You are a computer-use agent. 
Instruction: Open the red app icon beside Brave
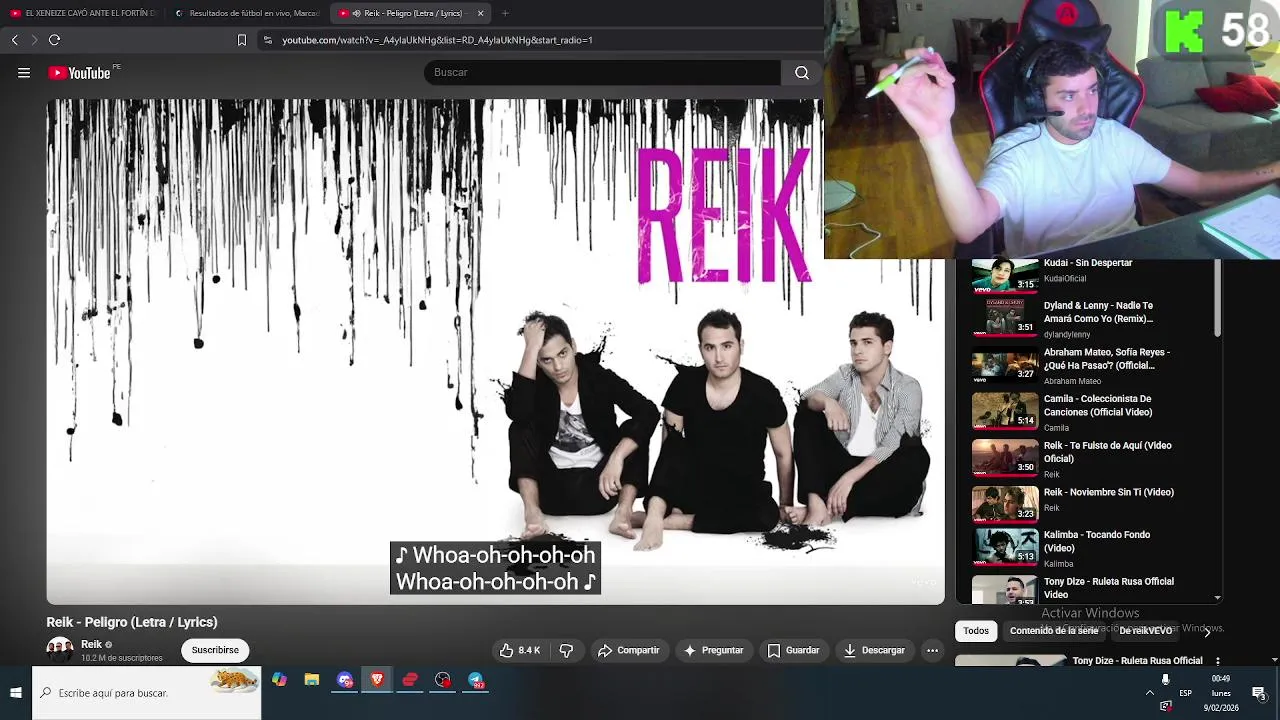pos(410,681)
